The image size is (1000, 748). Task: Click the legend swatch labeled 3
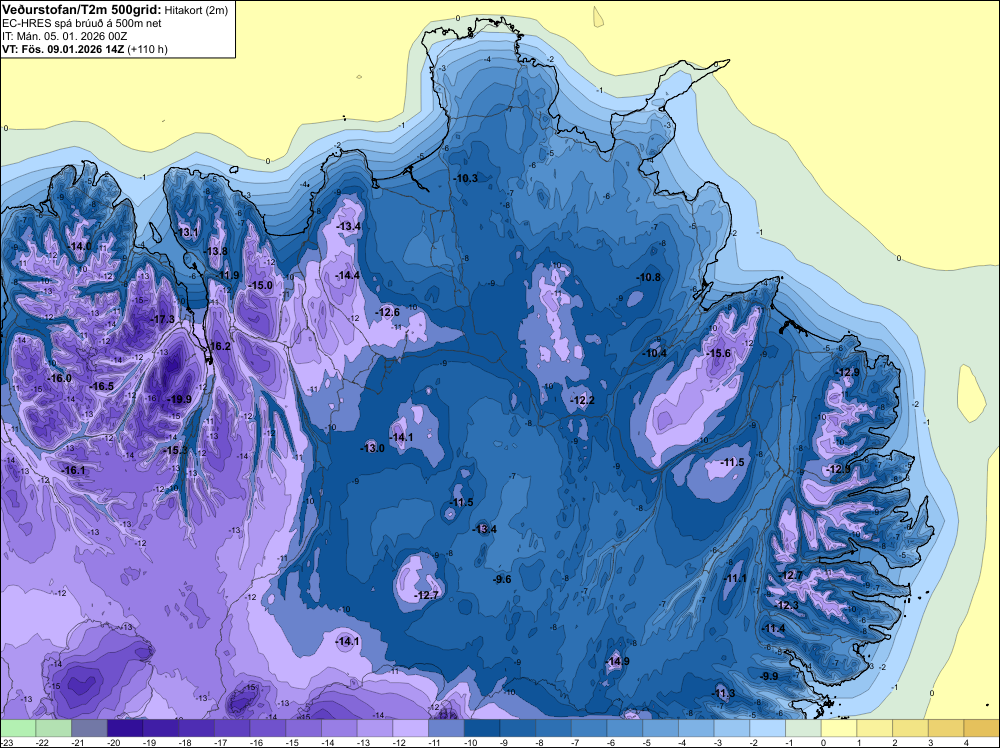click(946, 728)
